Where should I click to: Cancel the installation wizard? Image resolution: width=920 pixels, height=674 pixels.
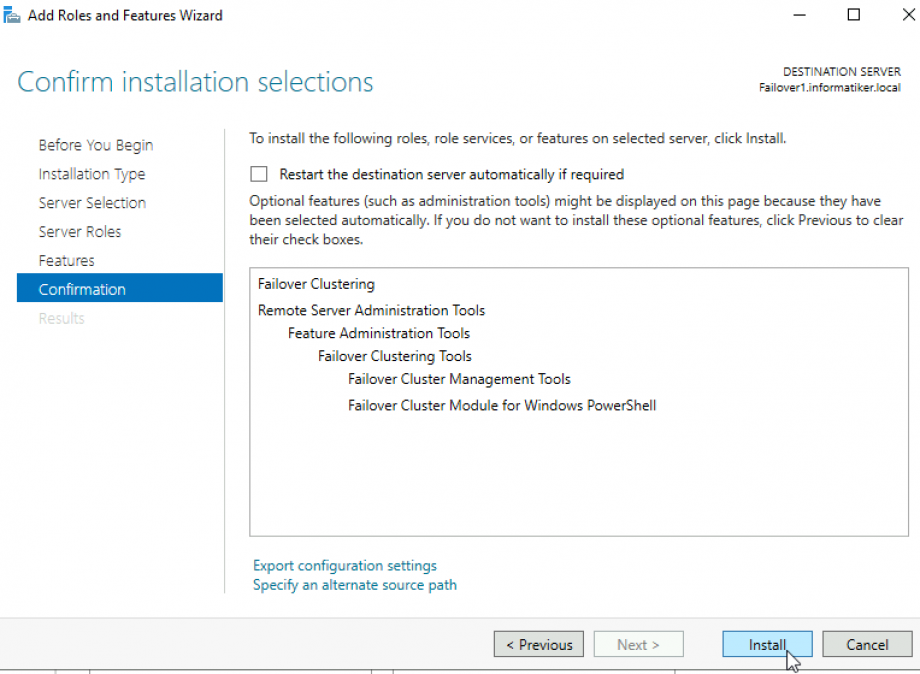pyautogui.click(x=866, y=644)
